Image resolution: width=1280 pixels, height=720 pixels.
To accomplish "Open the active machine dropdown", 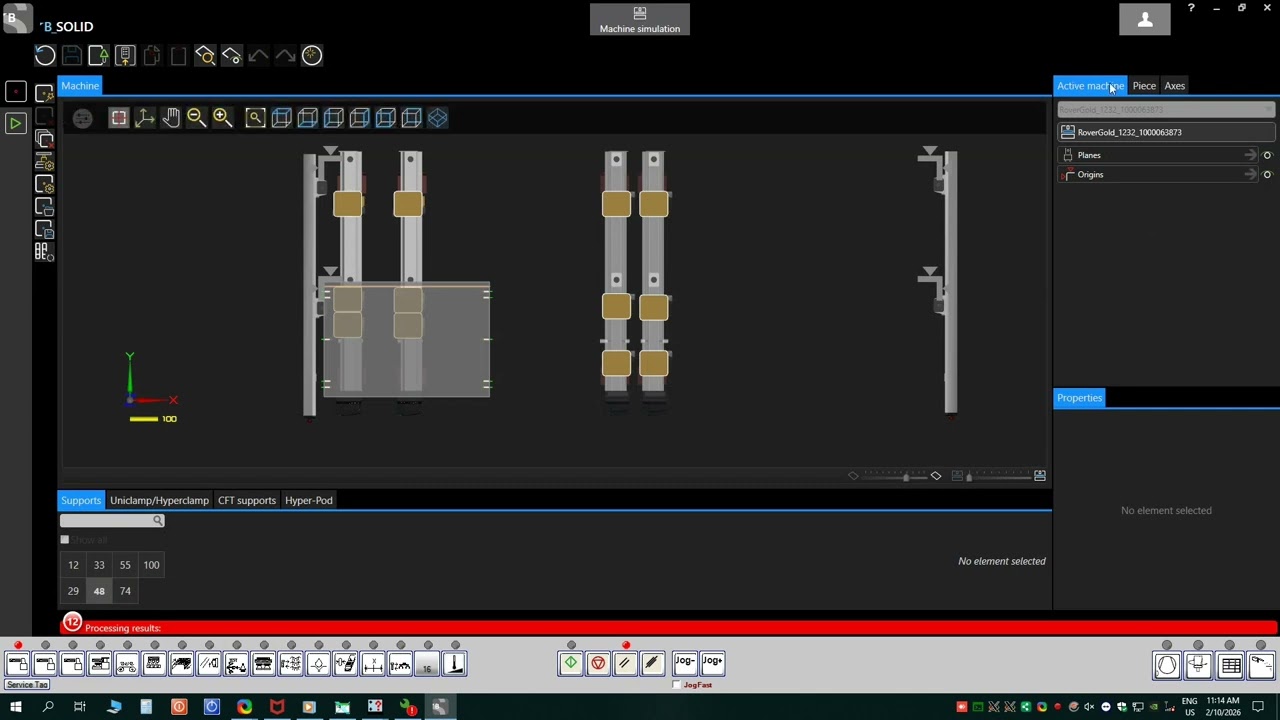I will tap(1166, 109).
